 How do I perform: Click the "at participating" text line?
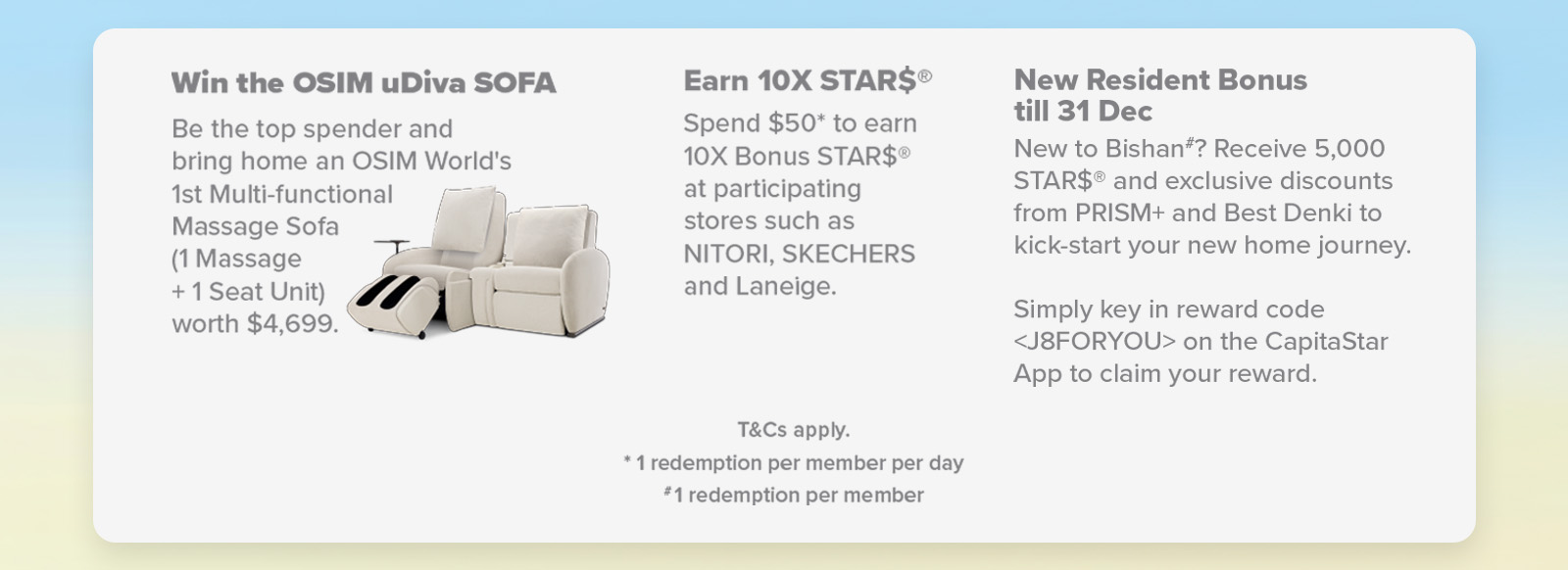tap(772, 189)
